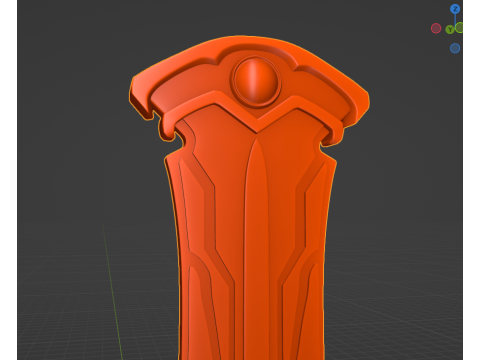The height and width of the screenshot is (360, 480).
Task: Click the unlabeled lower blue axis circle
Action: click(x=455, y=48)
